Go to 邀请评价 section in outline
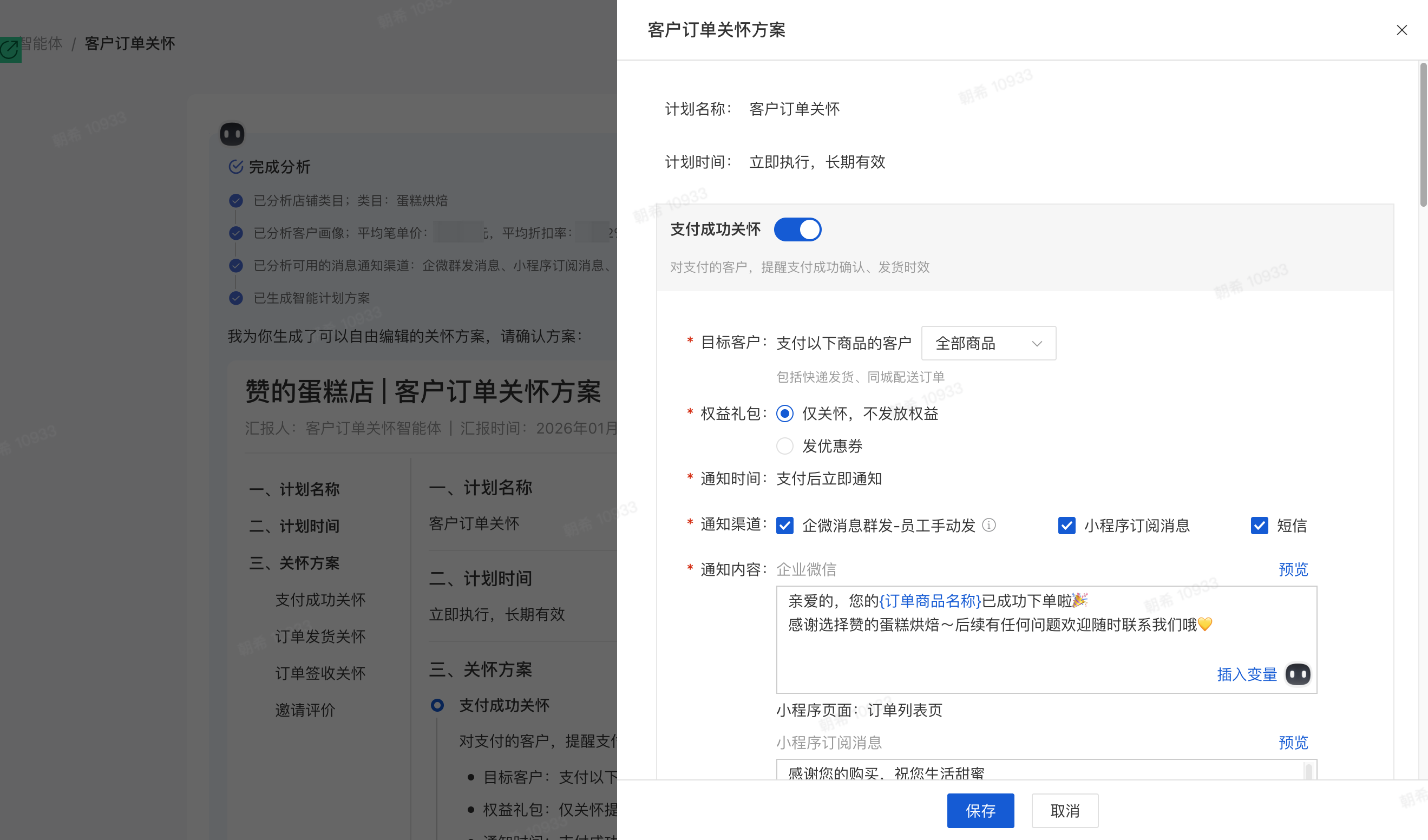The height and width of the screenshot is (840, 1428). (x=305, y=710)
